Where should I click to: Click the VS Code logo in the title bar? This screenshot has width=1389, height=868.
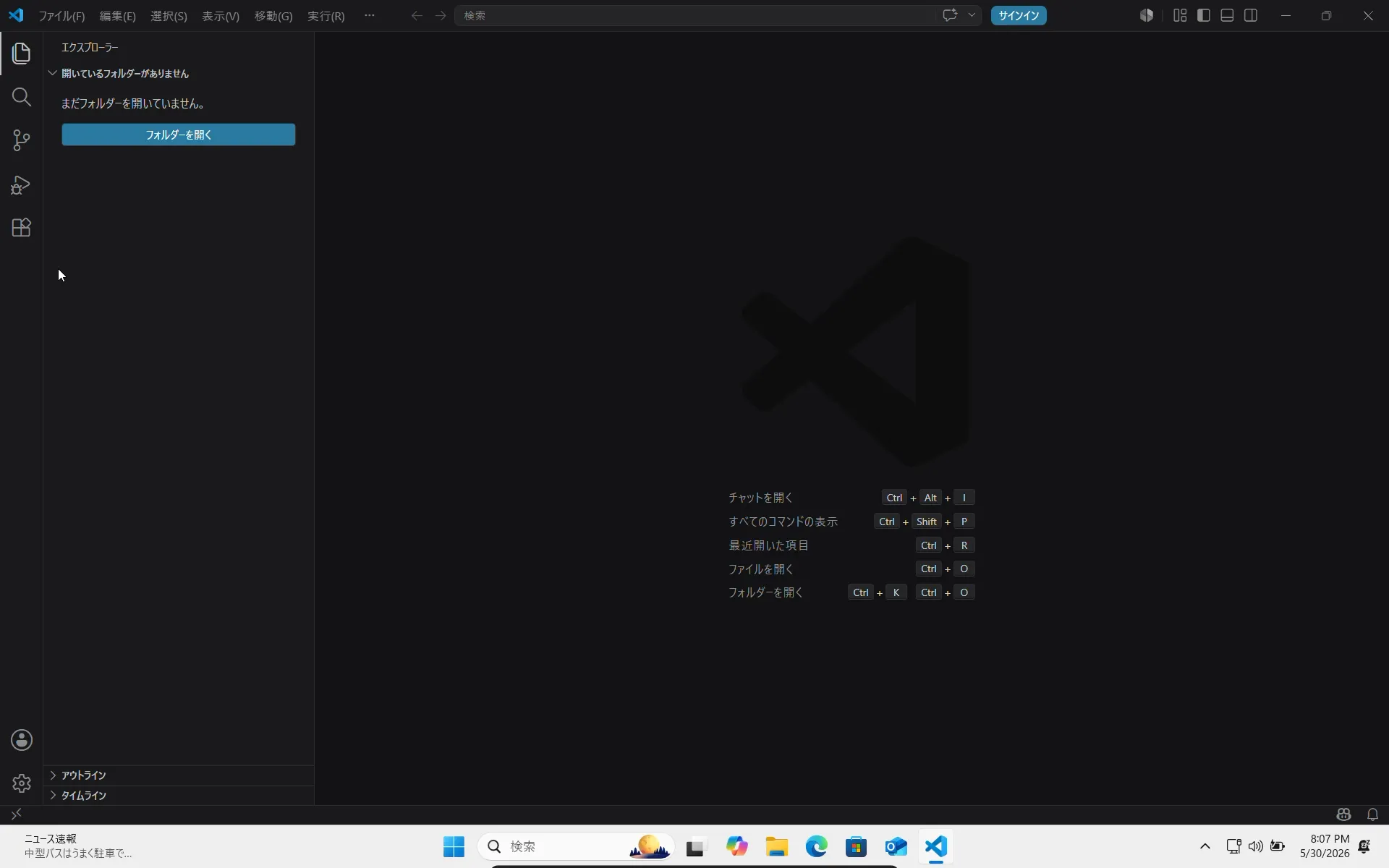coord(16,15)
